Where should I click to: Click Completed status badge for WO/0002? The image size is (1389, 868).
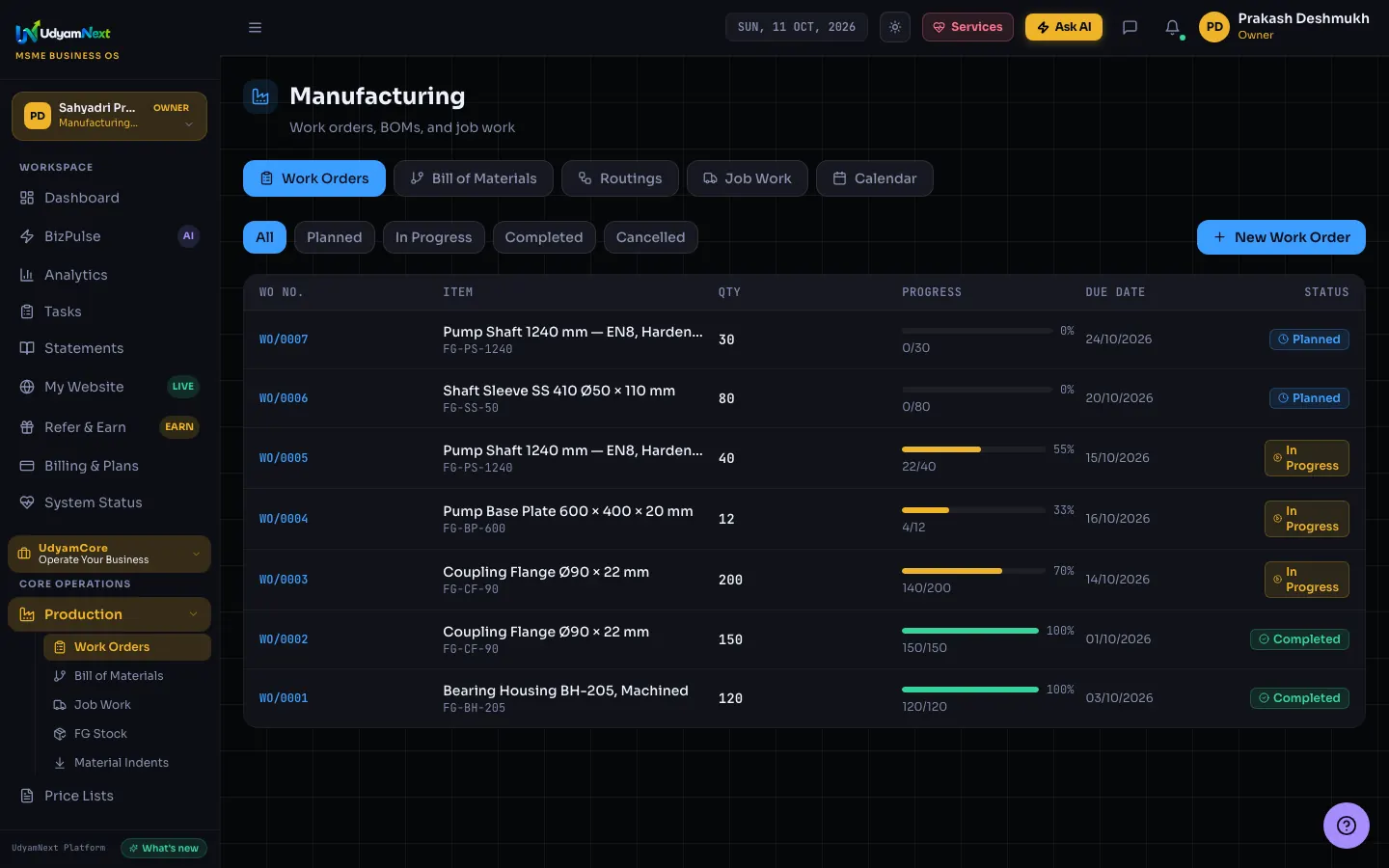tap(1299, 639)
